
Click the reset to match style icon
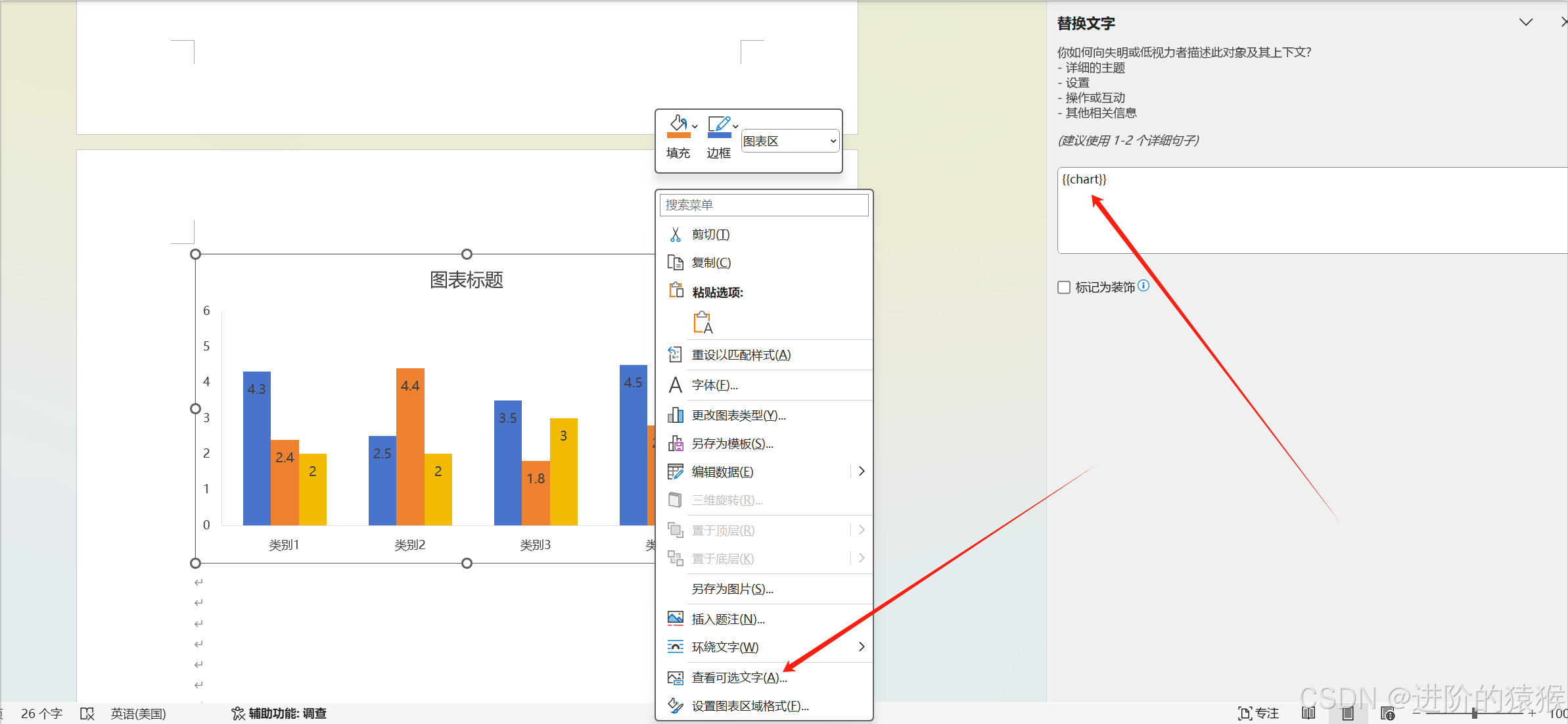(675, 354)
